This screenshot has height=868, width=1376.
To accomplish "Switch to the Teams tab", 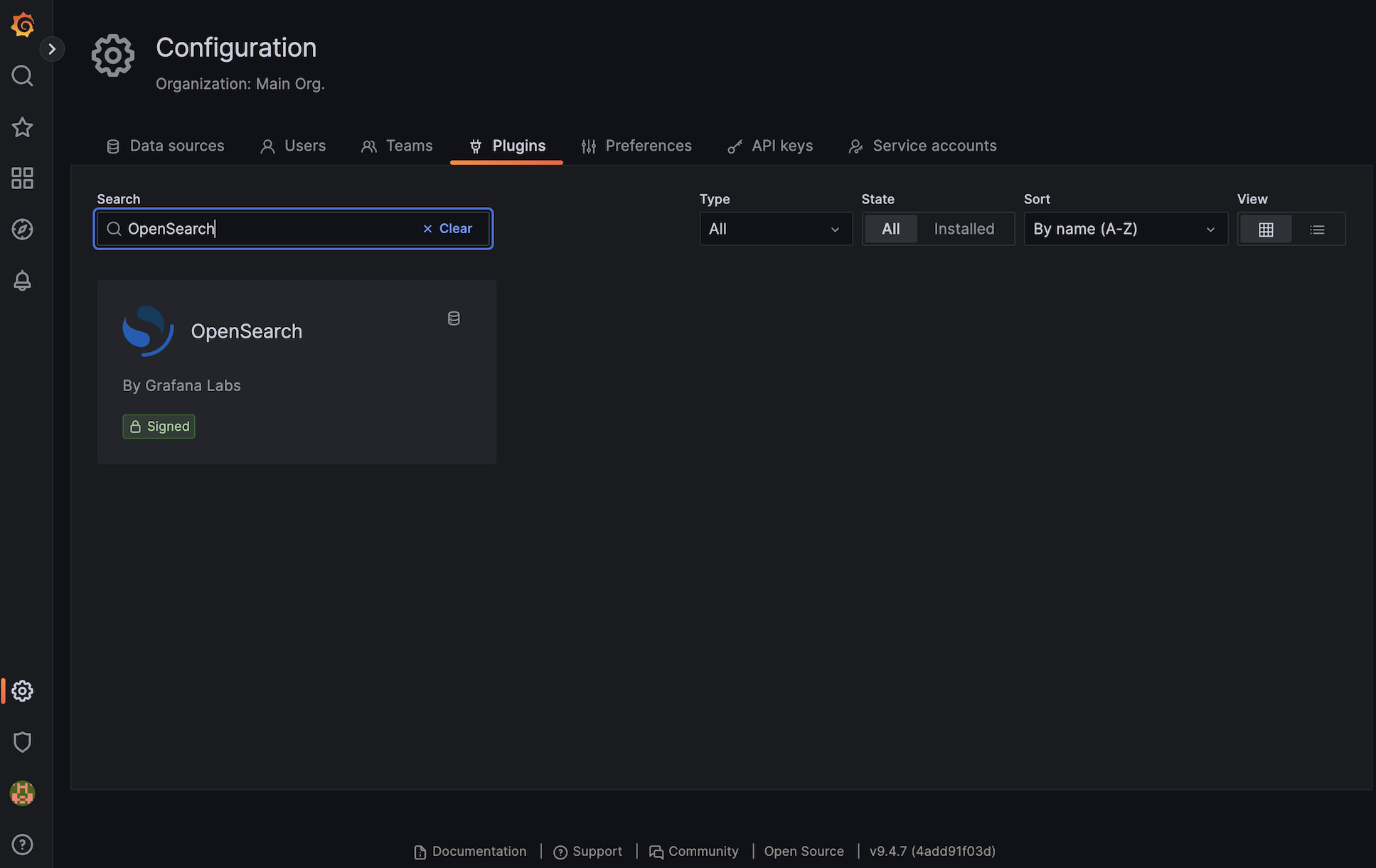I will point(397,146).
